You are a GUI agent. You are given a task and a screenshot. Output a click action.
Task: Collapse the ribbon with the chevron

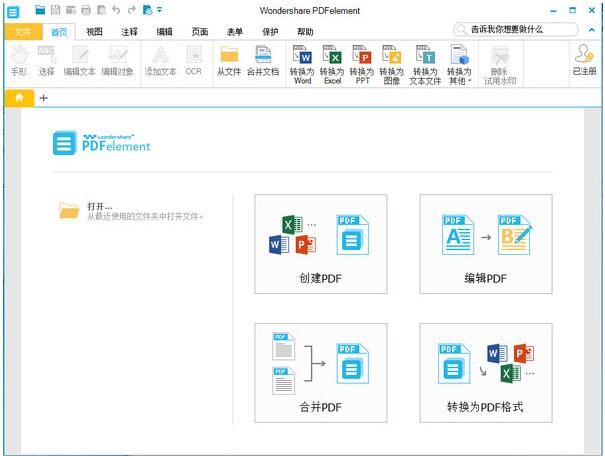point(591,30)
